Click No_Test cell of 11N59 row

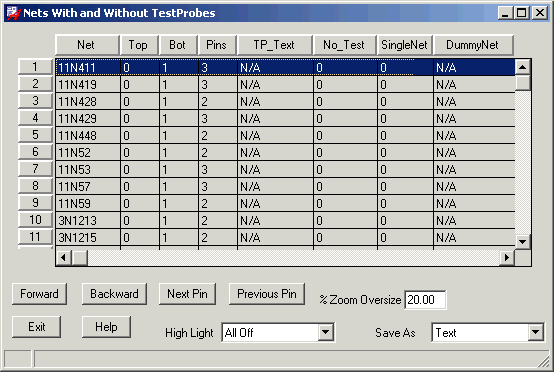[346, 203]
